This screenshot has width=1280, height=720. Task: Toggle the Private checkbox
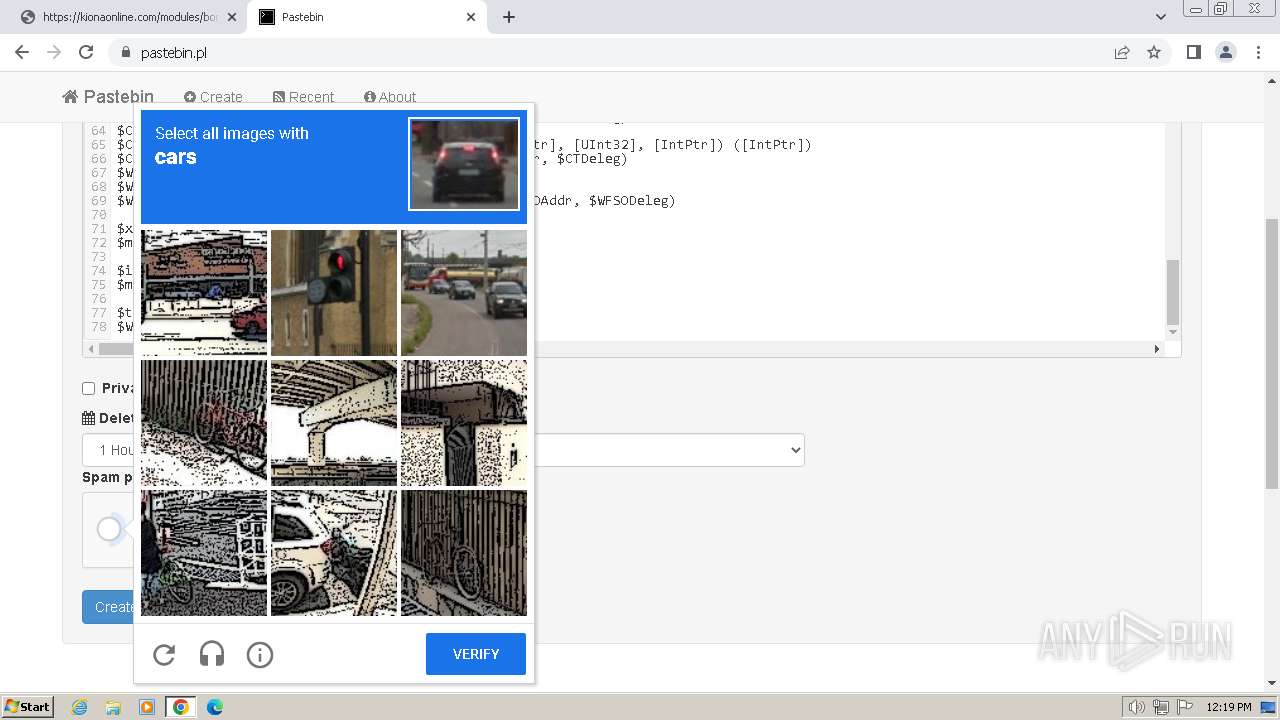click(x=88, y=388)
